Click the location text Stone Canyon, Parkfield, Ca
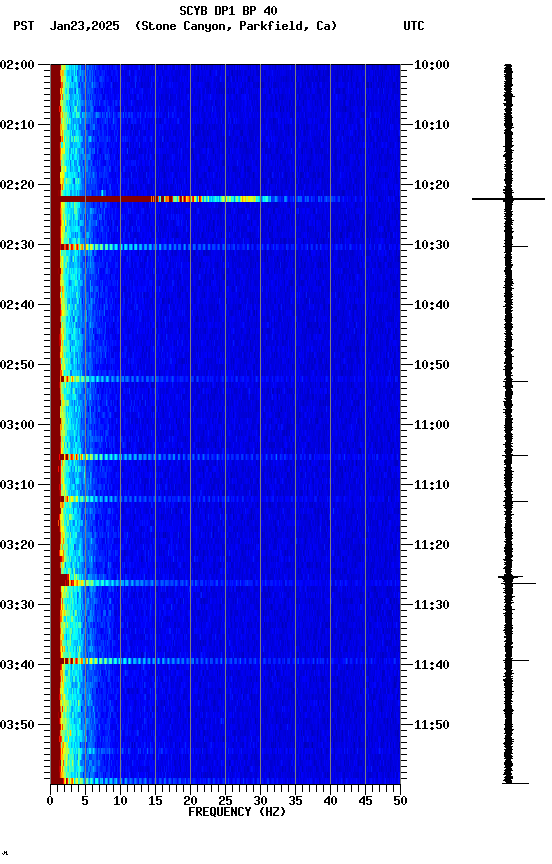 point(236,26)
